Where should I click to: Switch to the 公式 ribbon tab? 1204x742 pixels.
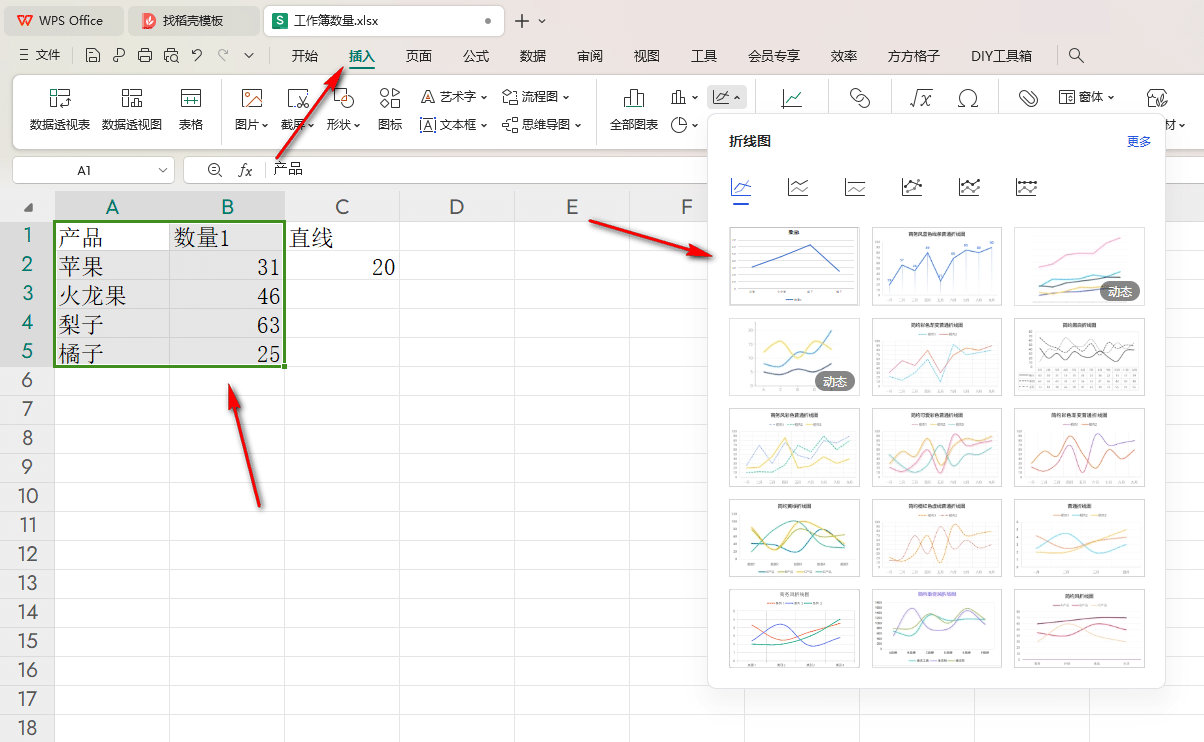pyautogui.click(x=476, y=56)
